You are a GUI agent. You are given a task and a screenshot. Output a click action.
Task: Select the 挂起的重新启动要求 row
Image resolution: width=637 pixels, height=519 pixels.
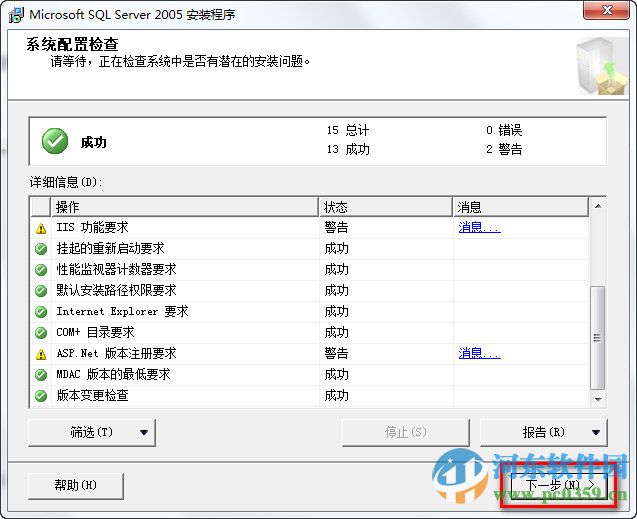coord(310,249)
